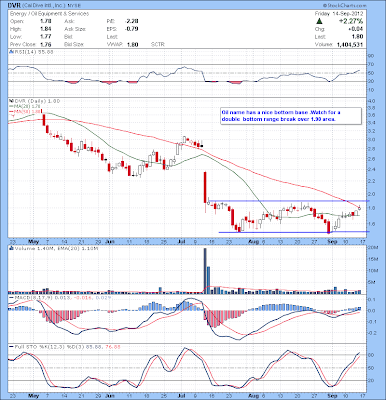Image resolution: width=386 pixels, height=400 pixels.
Task: Click the tallest July volume spike bar
Action: pyautogui.click(x=205, y=271)
